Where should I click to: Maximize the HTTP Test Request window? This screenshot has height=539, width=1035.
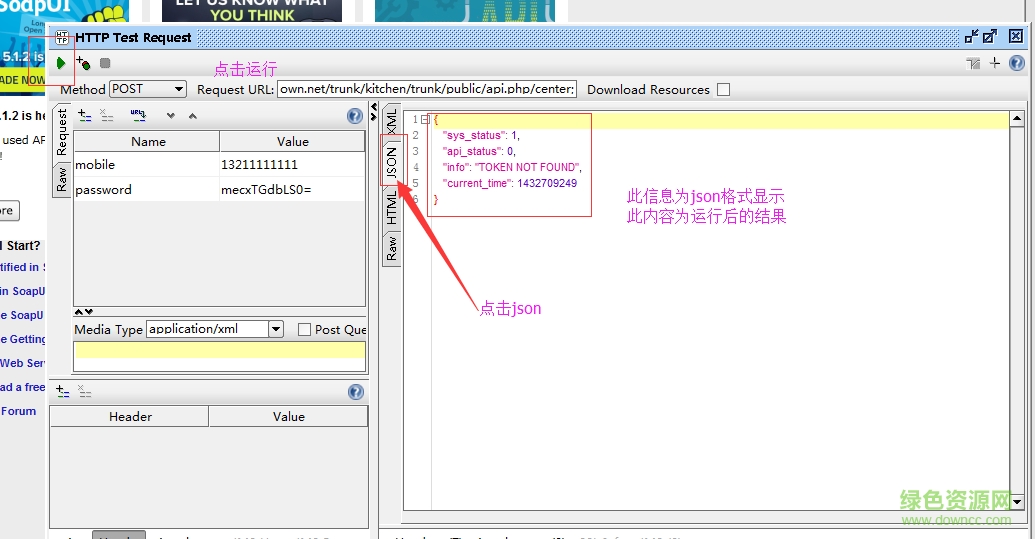[x=989, y=37]
